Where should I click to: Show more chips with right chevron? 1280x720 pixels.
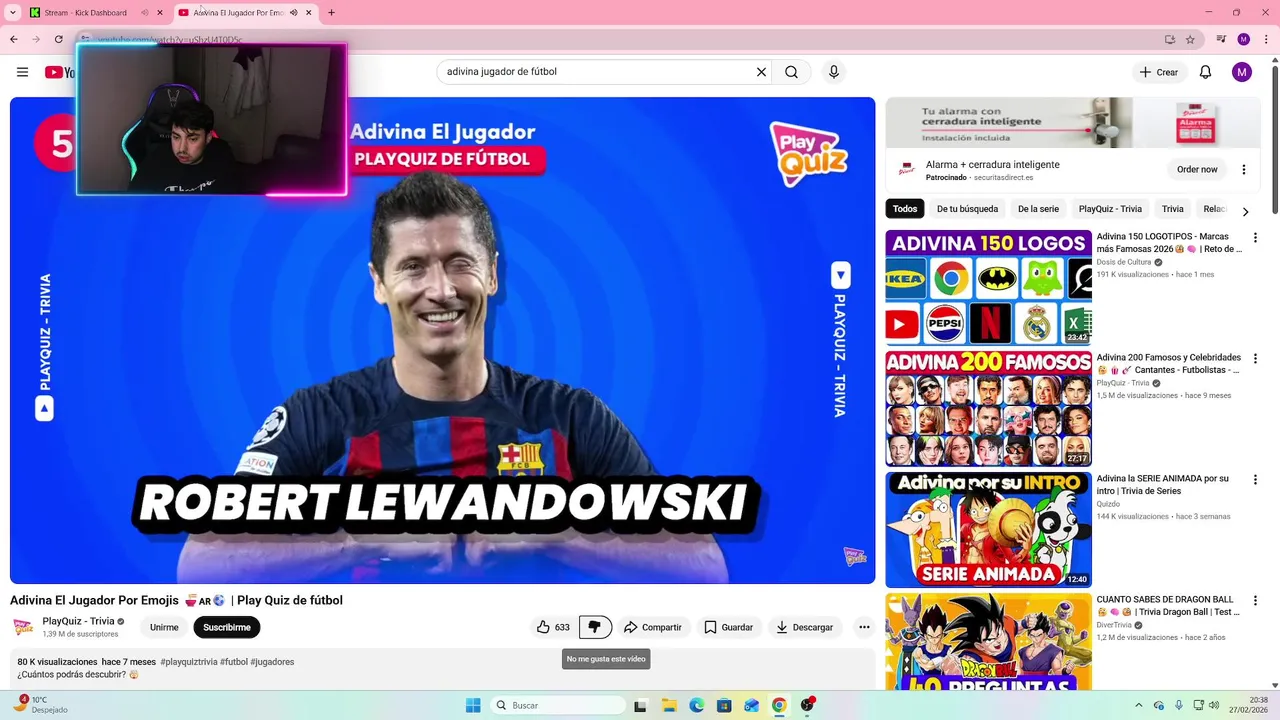1245,211
